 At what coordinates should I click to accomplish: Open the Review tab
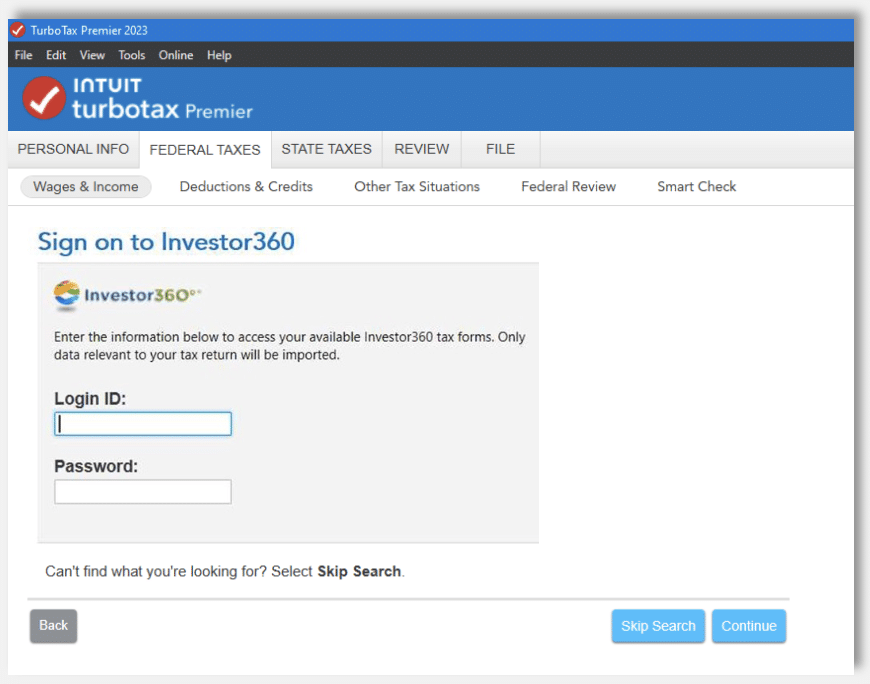click(421, 148)
